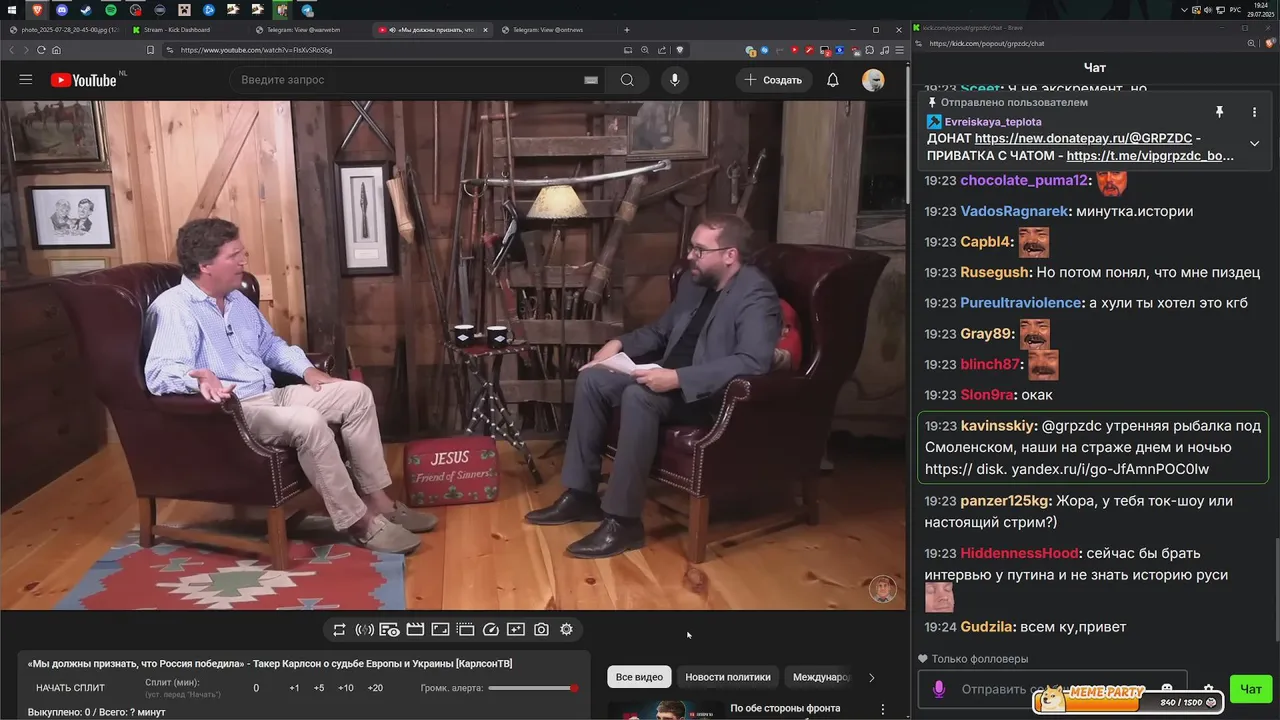This screenshot has width=1280, height=720.
Task: Open YouTube notifications bell
Action: [x=832, y=80]
